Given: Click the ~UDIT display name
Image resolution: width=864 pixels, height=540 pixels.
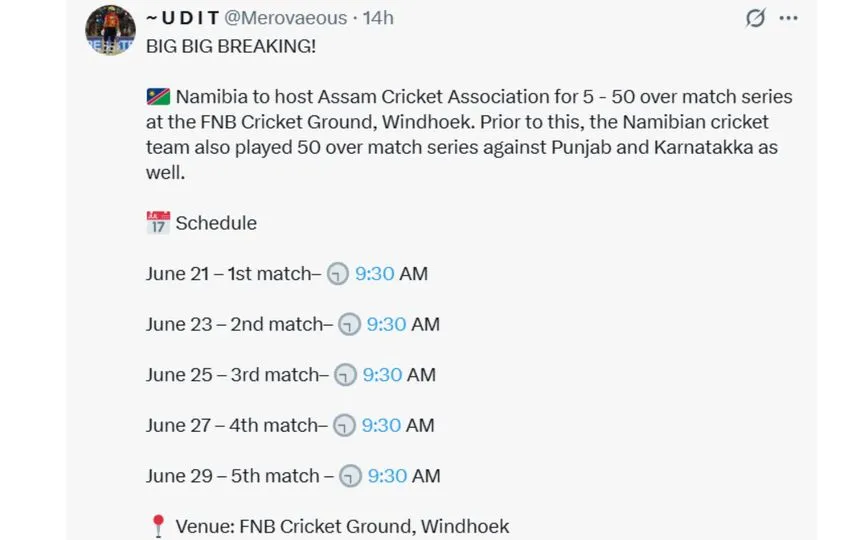Looking at the screenshot, I should tap(183, 18).
